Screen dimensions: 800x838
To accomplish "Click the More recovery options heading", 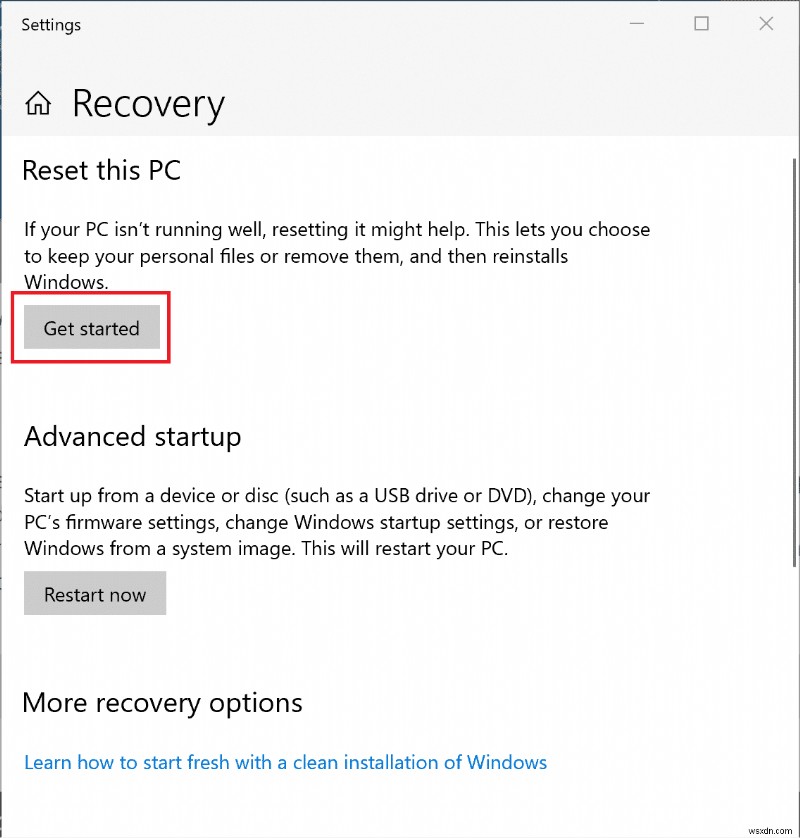I will [x=162, y=703].
